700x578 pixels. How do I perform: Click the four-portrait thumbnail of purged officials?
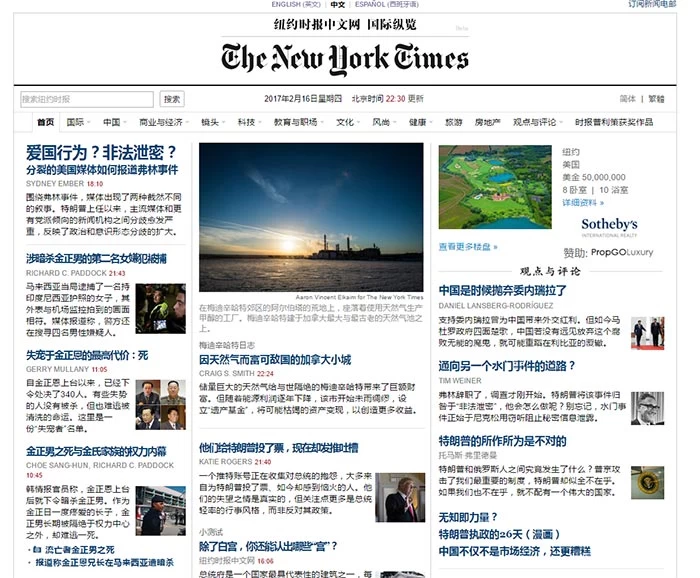click(160, 405)
